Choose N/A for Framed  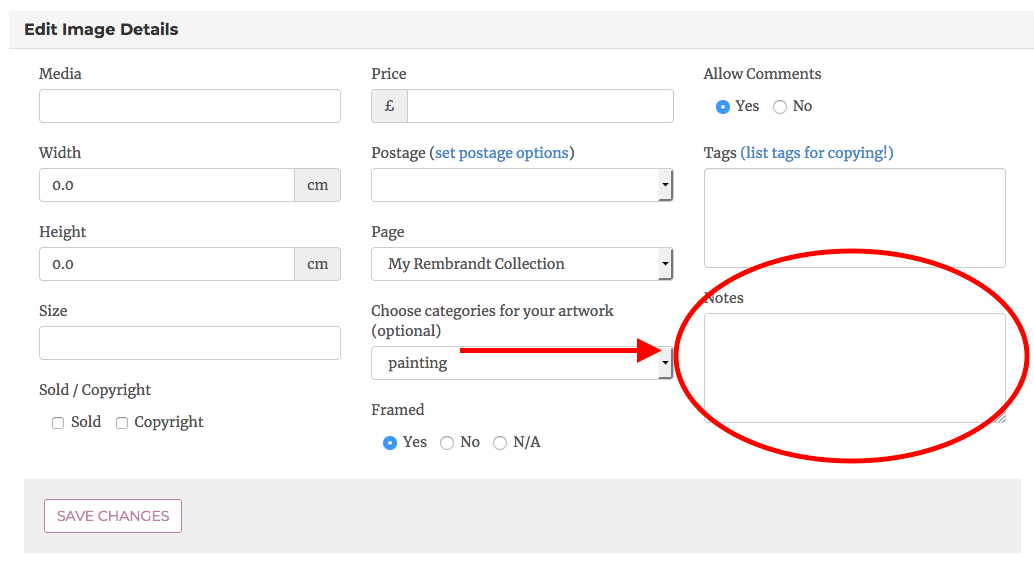[500, 443]
